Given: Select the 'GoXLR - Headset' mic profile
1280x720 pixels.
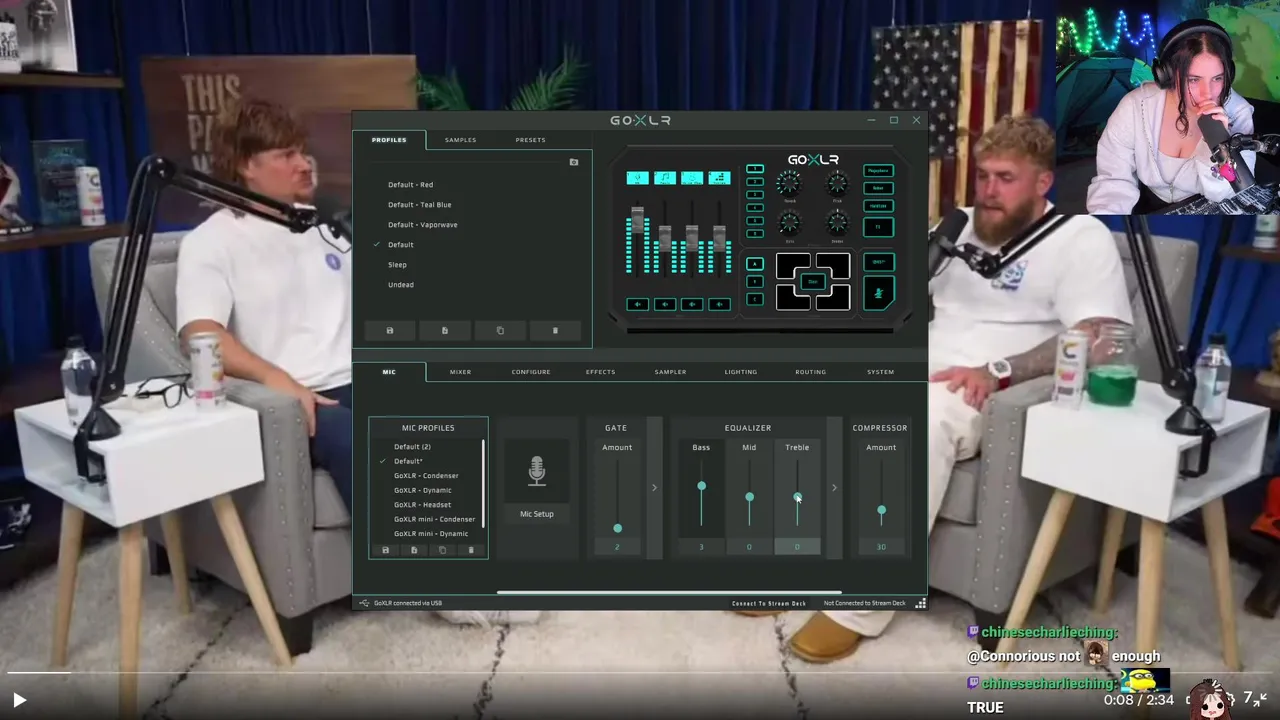Looking at the screenshot, I should click(422, 505).
